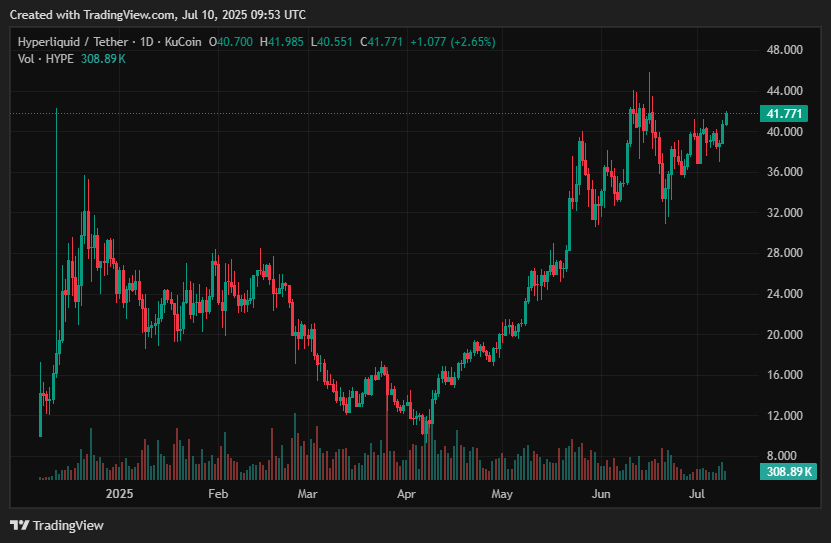Click the 2025 year label on time axis
Image resolution: width=831 pixels, height=543 pixels.
click(x=119, y=494)
